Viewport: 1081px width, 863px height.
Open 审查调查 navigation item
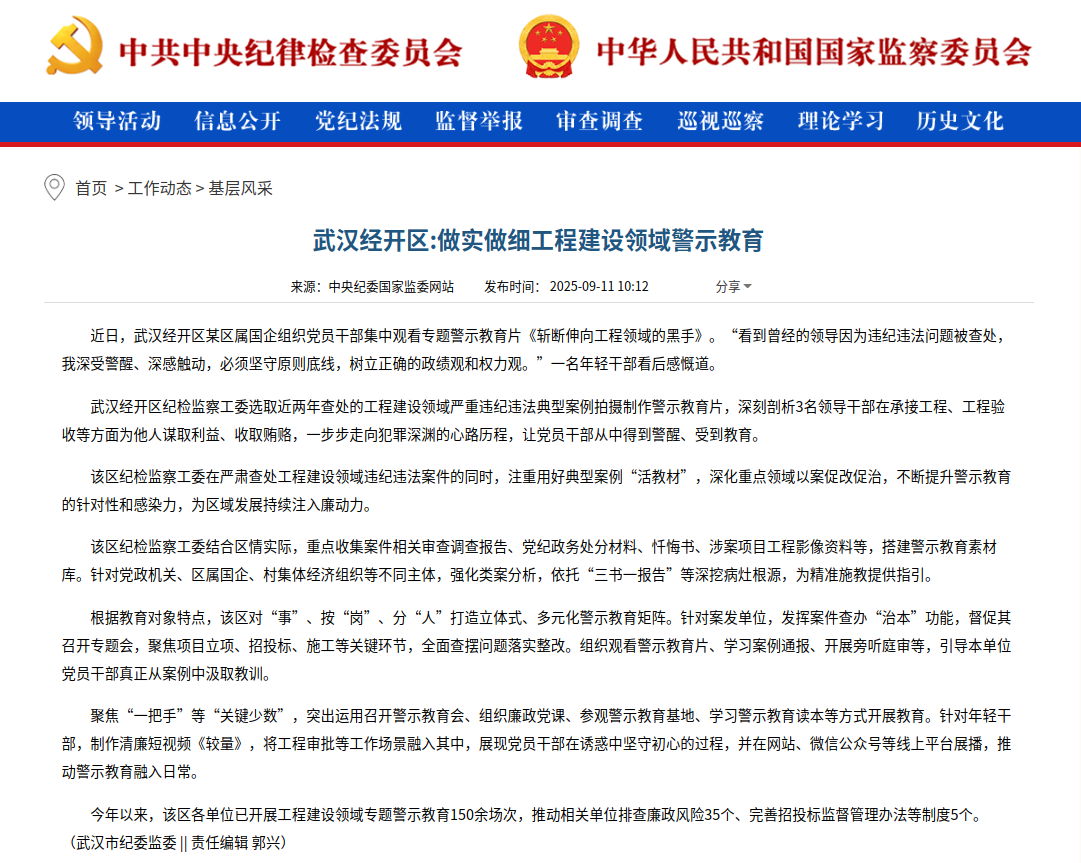point(600,122)
